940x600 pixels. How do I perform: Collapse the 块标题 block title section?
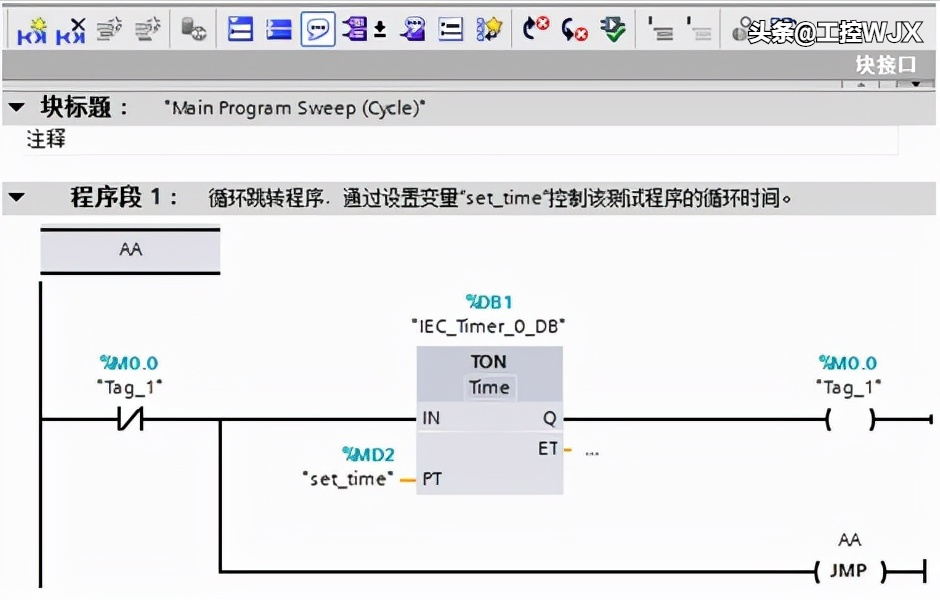pyautogui.click(x=16, y=107)
